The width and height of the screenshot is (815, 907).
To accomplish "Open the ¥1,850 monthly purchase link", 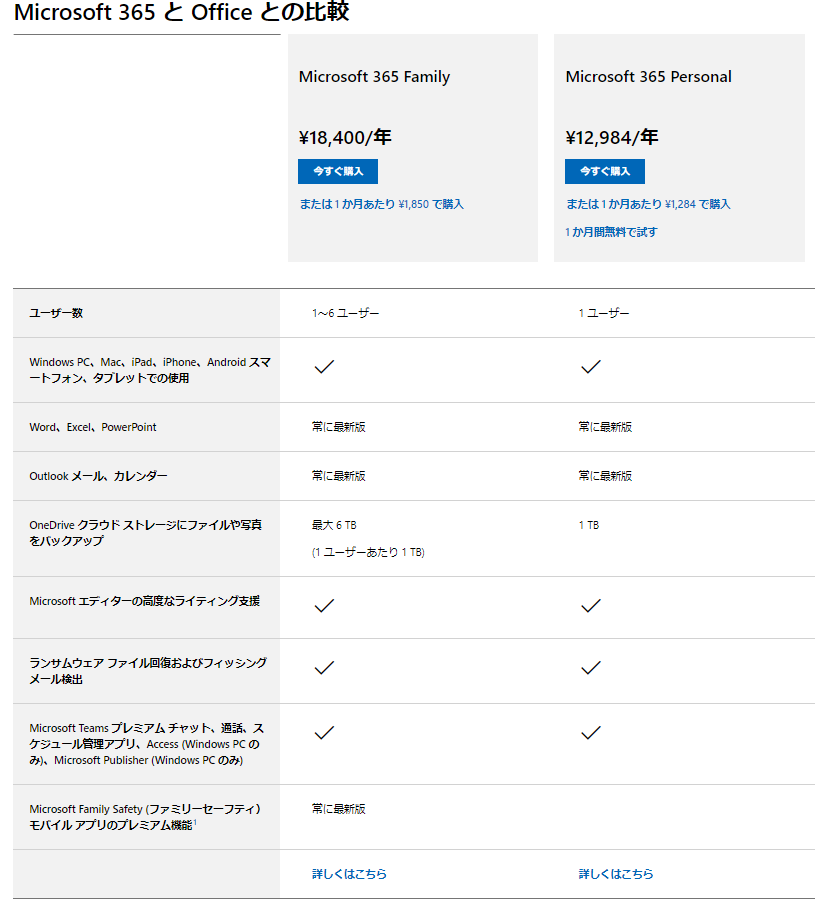I will point(381,204).
